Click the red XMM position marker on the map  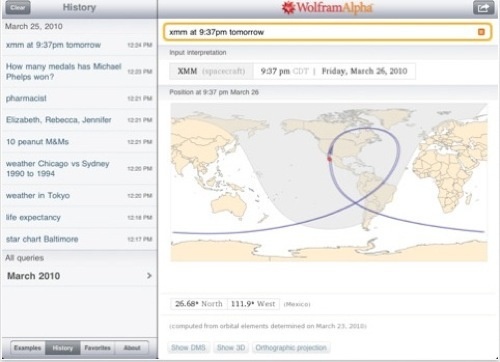pyautogui.click(x=329, y=159)
